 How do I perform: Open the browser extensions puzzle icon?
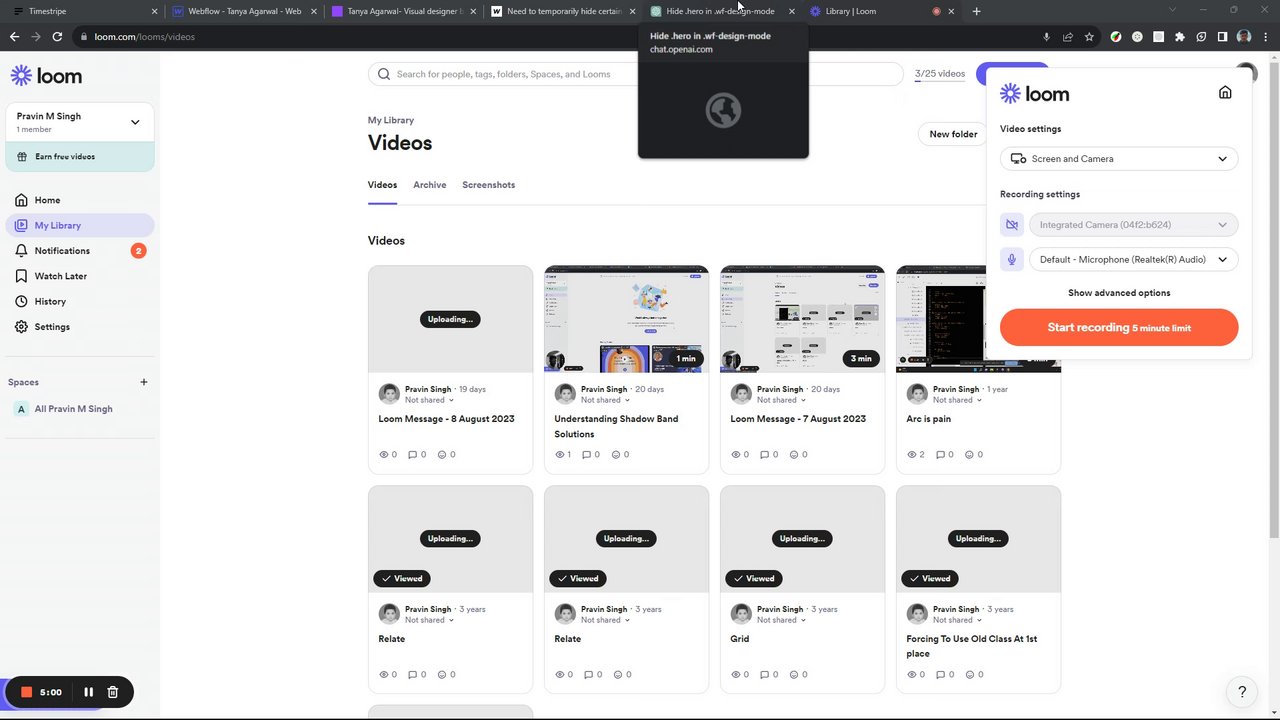coord(1180,37)
